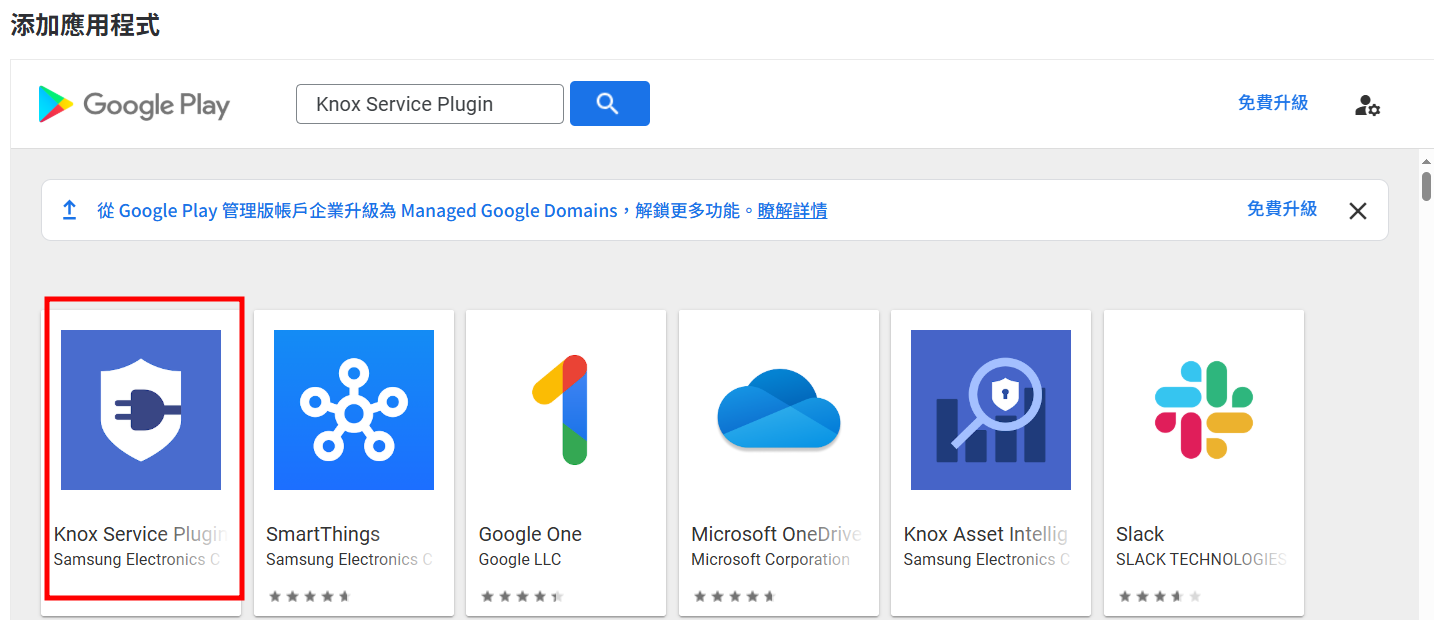Image resolution: width=1434 pixels, height=620 pixels.
Task: Click the 免費升級 link in the header
Action: (x=1273, y=103)
